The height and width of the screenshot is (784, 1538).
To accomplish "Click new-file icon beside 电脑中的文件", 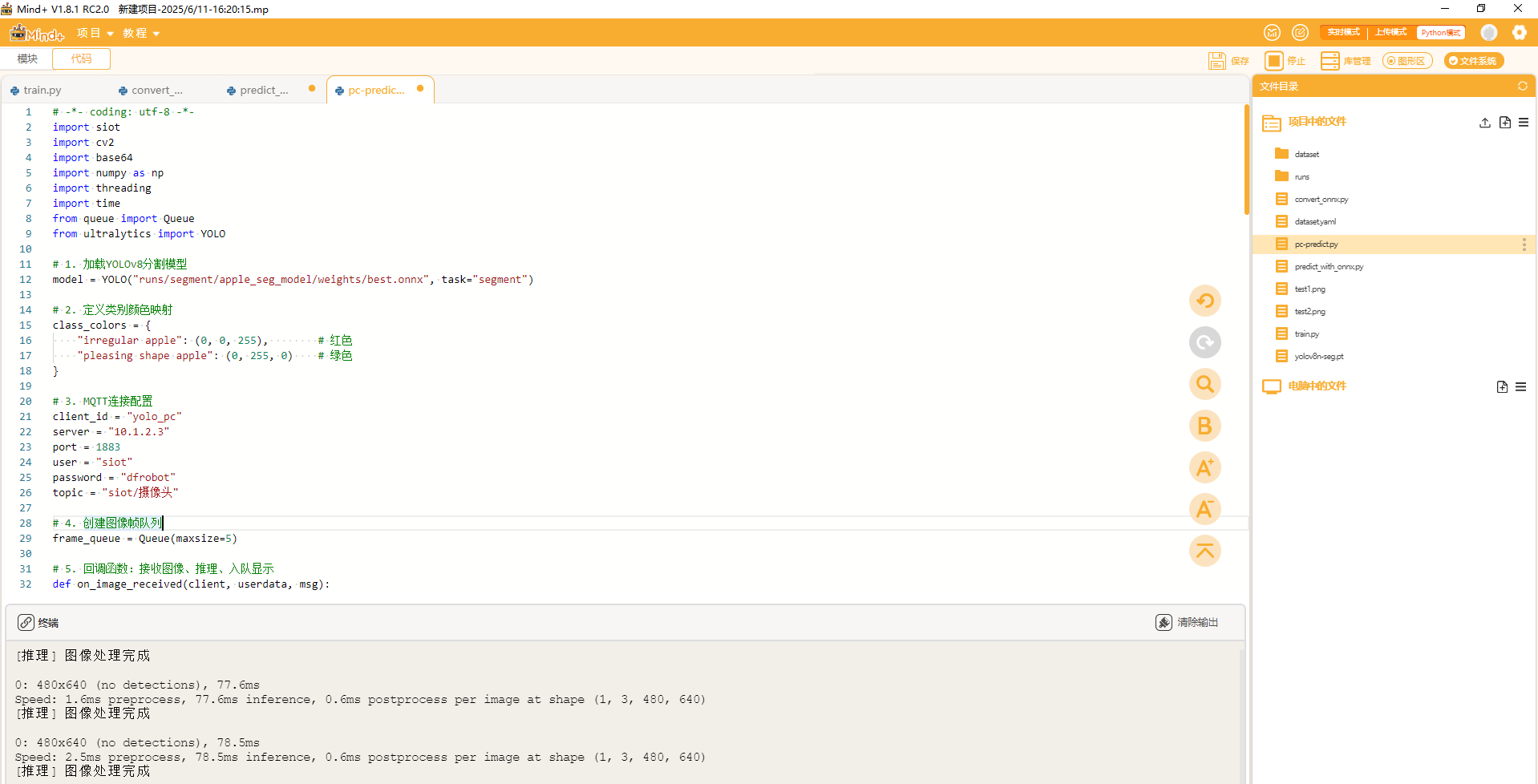I will 1502,387.
